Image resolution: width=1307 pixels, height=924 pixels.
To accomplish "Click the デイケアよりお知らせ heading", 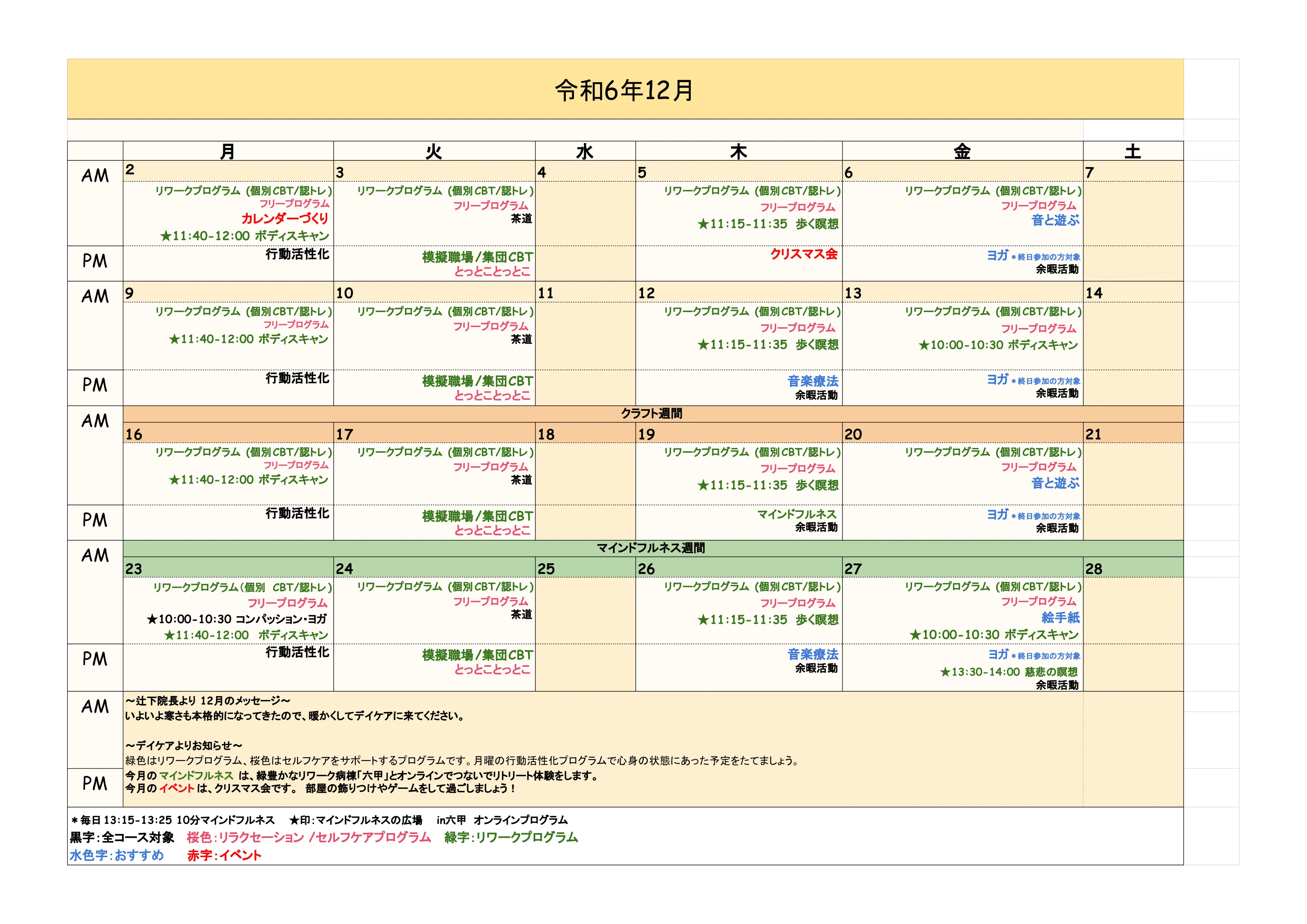I will (184, 745).
